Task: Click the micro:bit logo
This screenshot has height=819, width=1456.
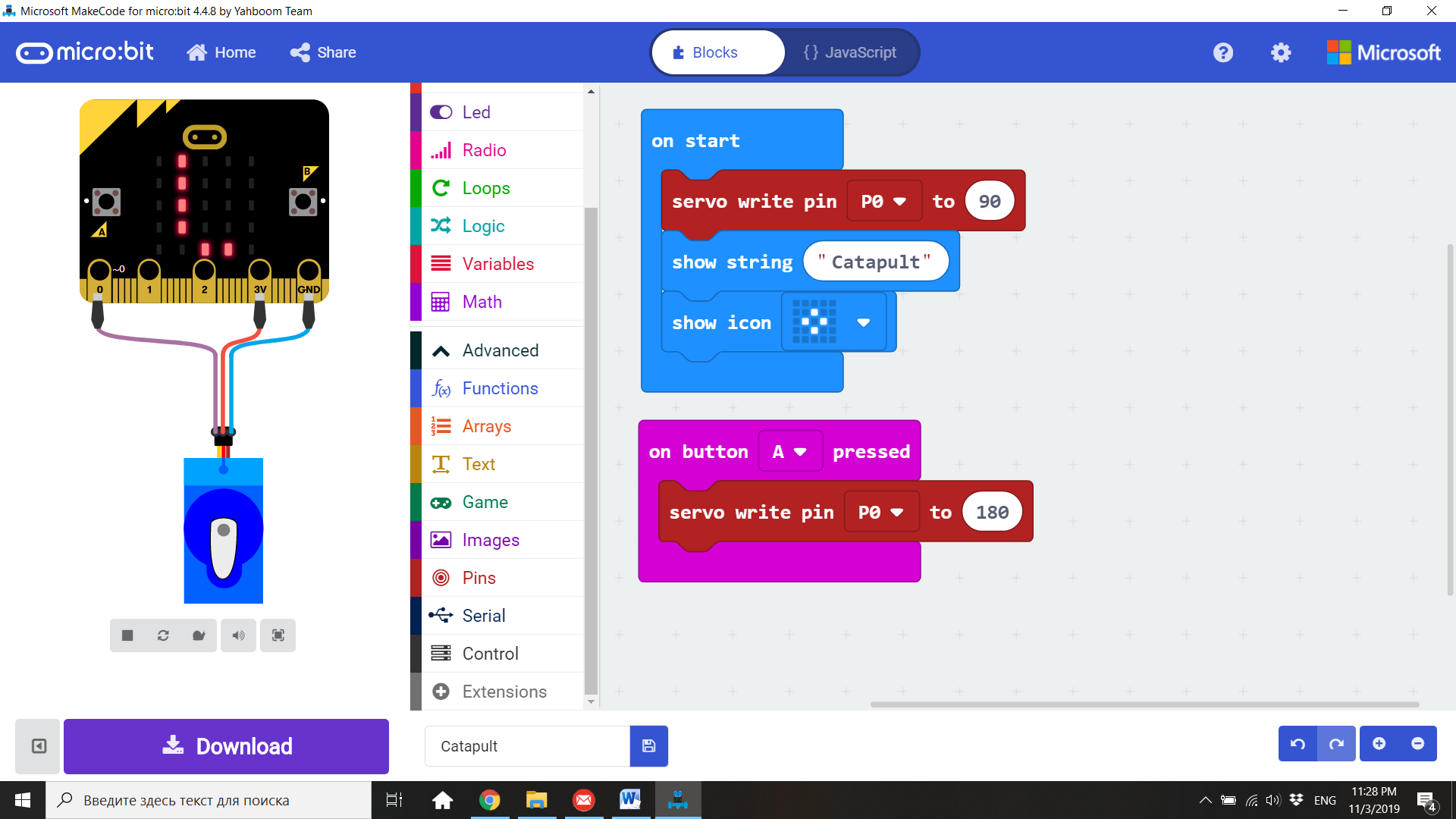Action: point(85,52)
